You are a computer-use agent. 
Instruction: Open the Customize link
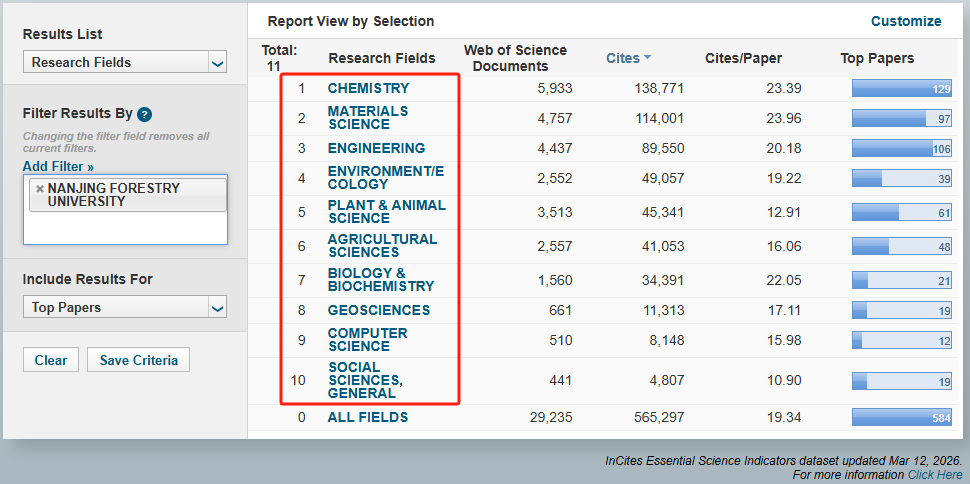click(x=905, y=21)
